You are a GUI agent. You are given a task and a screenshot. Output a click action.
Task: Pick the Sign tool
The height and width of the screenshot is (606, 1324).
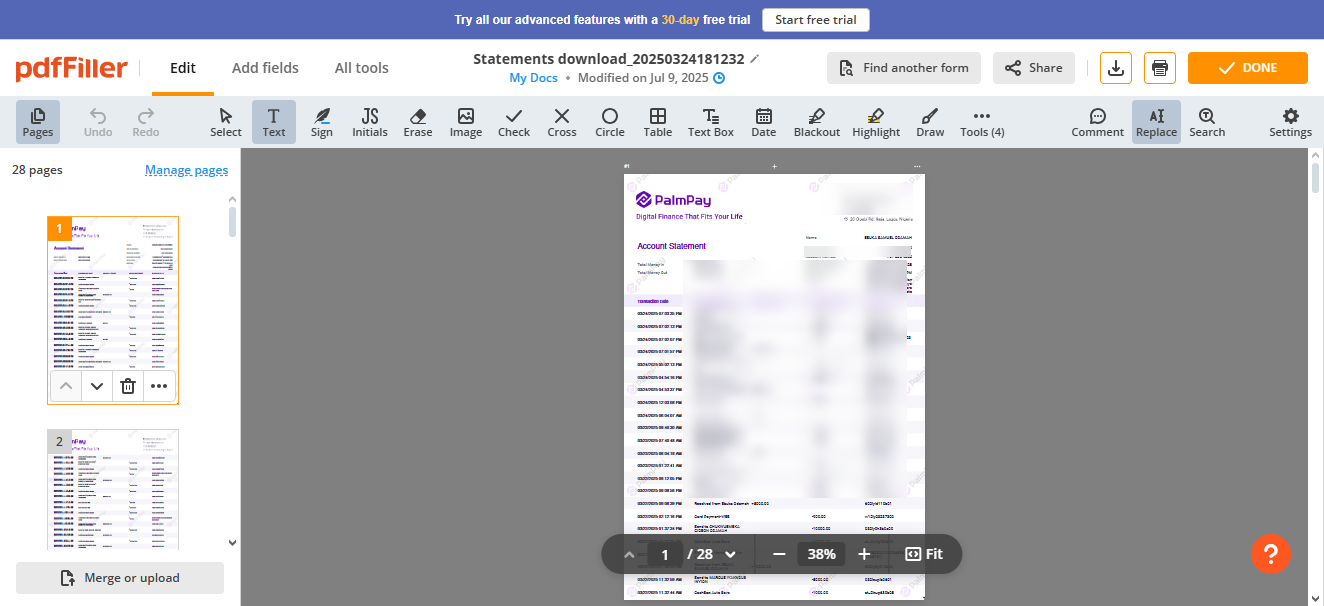click(322, 122)
